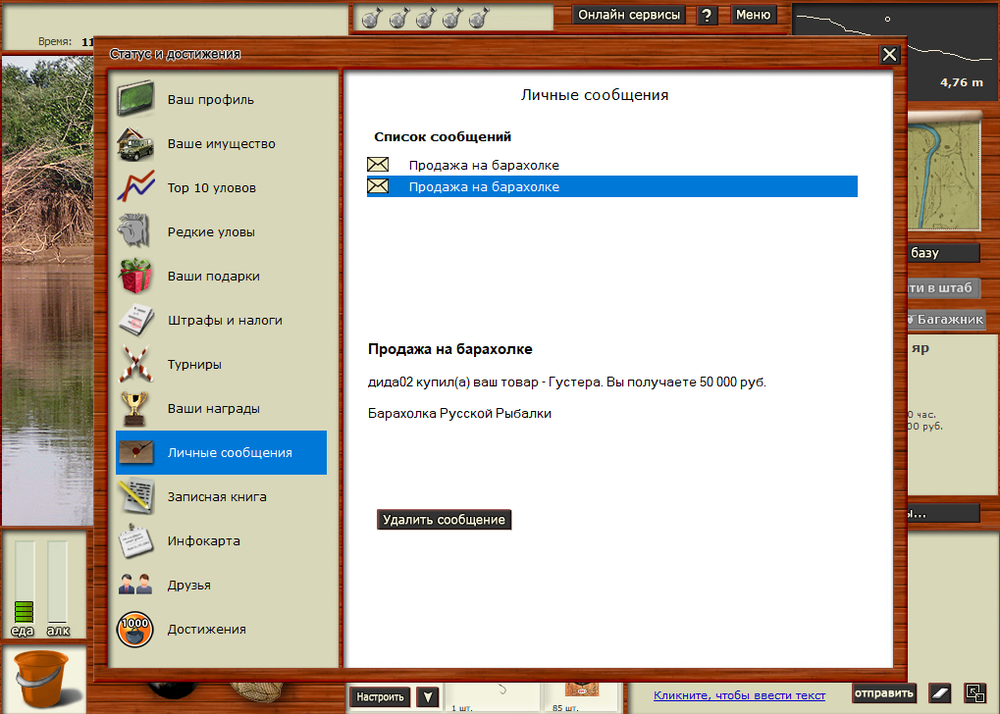The width and height of the screenshot is (1000, 714).
Task: Click the отправить chat send button
Action: (883, 694)
